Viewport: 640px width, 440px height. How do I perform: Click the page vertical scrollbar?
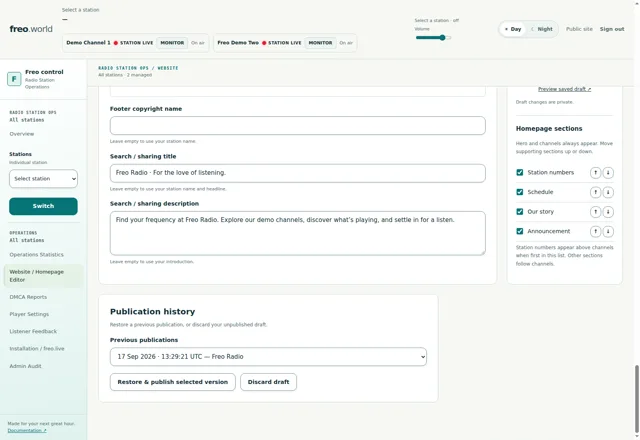coord(636,400)
